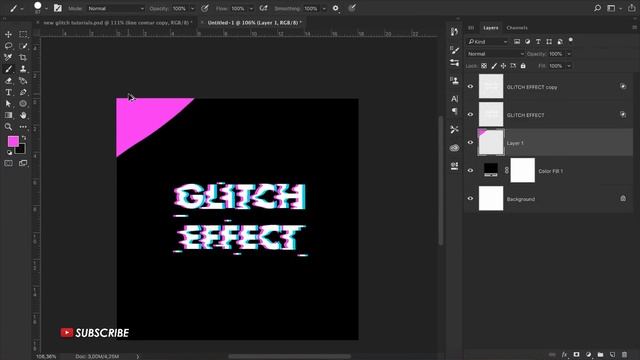The width and height of the screenshot is (640, 360).
Task: Select the Path Selection arrow tool
Action: (x=8, y=104)
